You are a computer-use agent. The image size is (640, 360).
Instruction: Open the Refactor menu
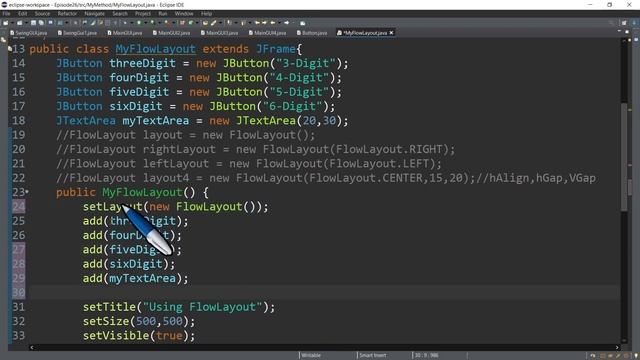click(67, 13)
